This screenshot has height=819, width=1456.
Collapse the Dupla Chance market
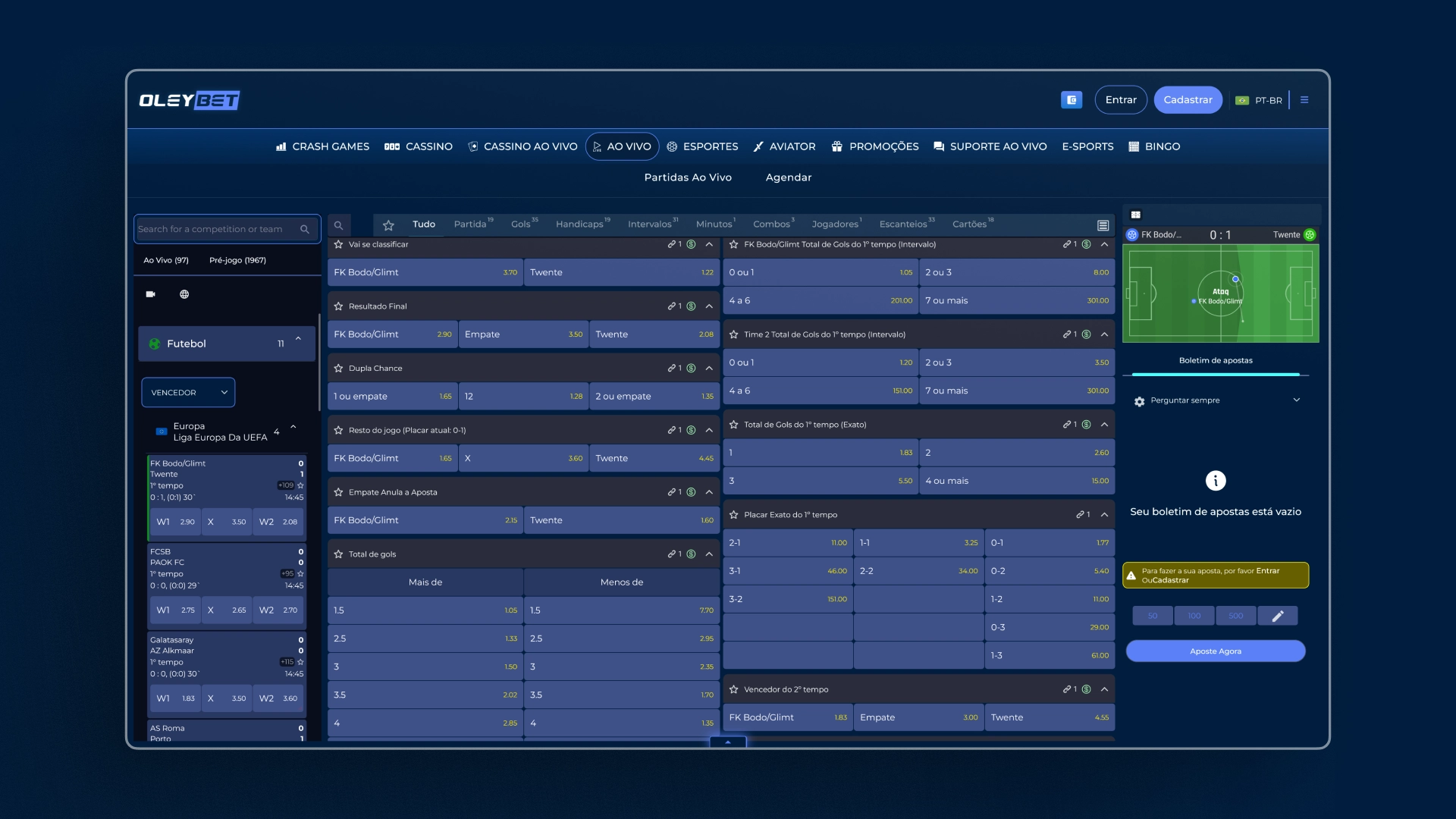pos(709,369)
